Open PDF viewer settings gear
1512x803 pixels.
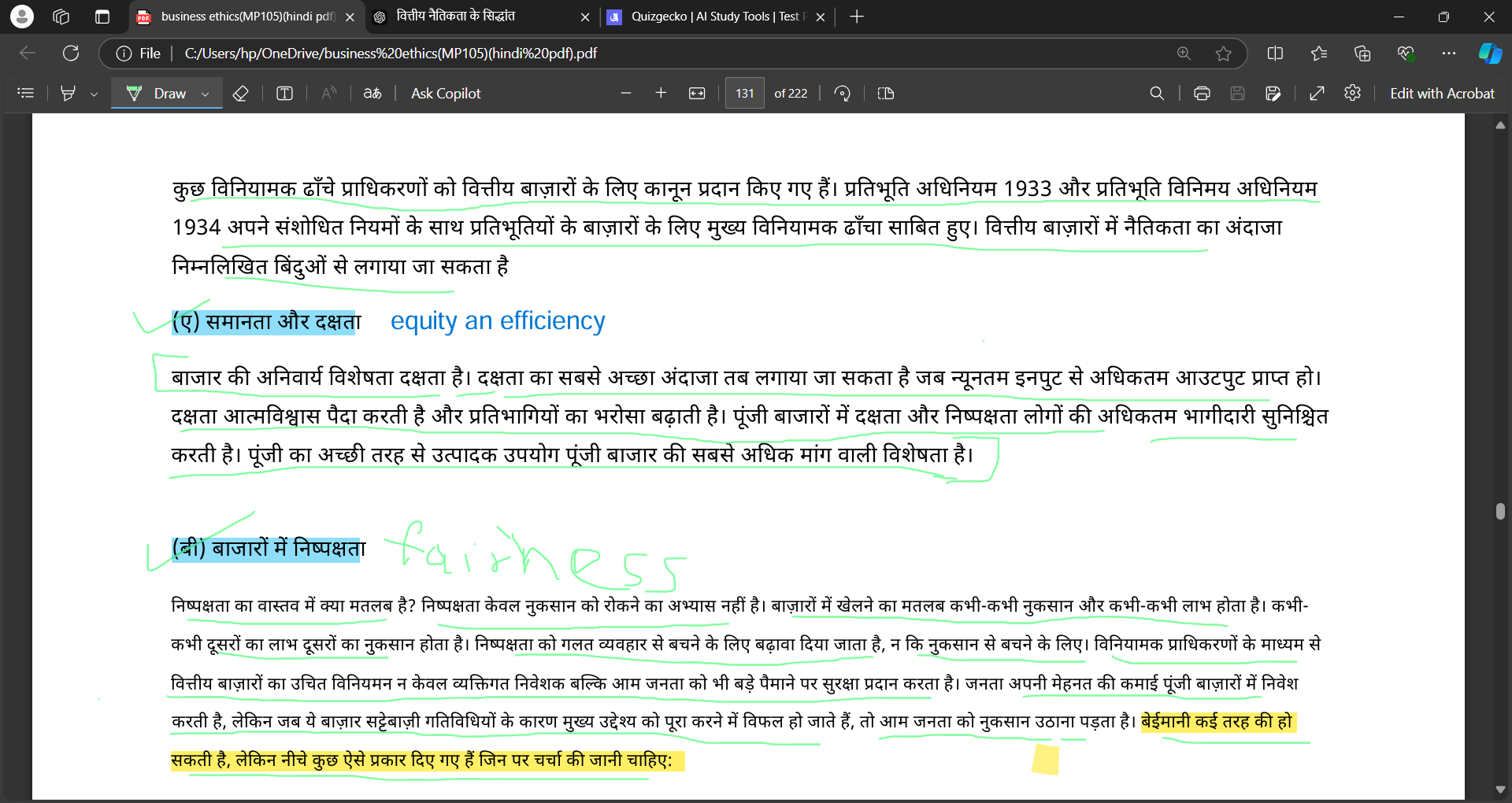(x=1353, y=93)
